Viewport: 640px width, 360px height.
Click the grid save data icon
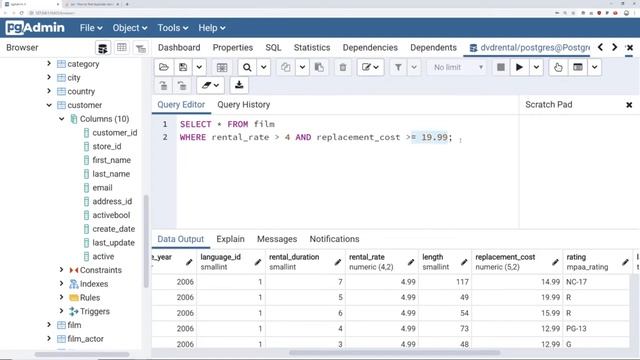click(x=222, y=67)
